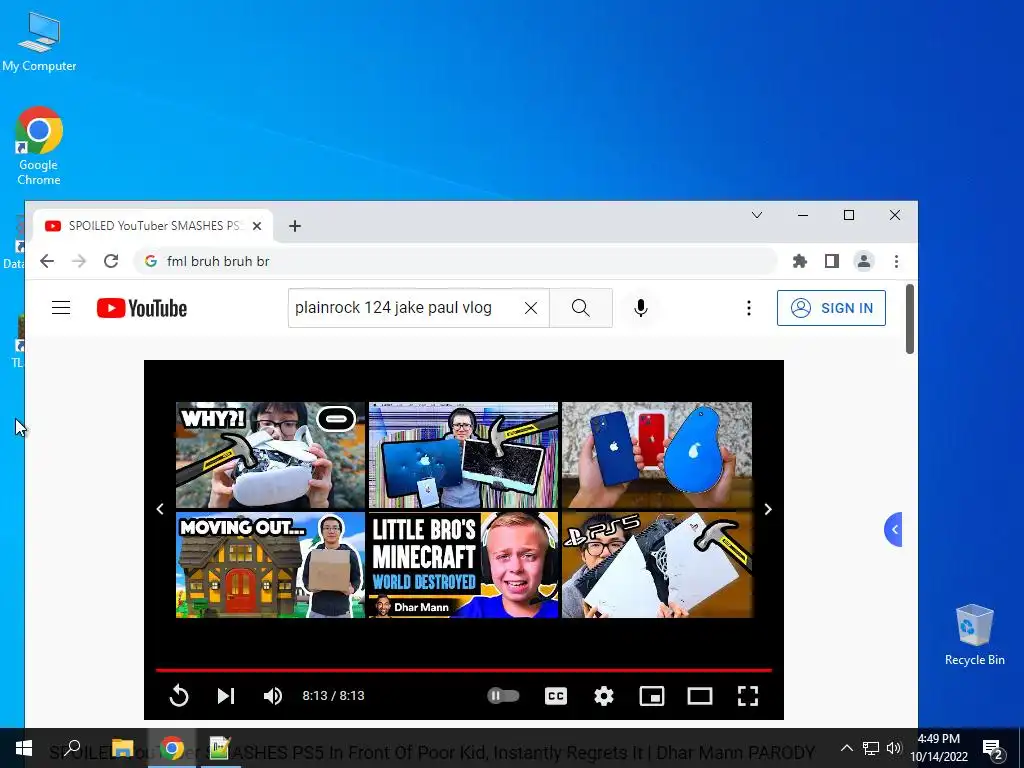This screenshot has width=1024, height=768.
Task: Open the PS5 hammer video thumbnail
Action: (657, 565)
